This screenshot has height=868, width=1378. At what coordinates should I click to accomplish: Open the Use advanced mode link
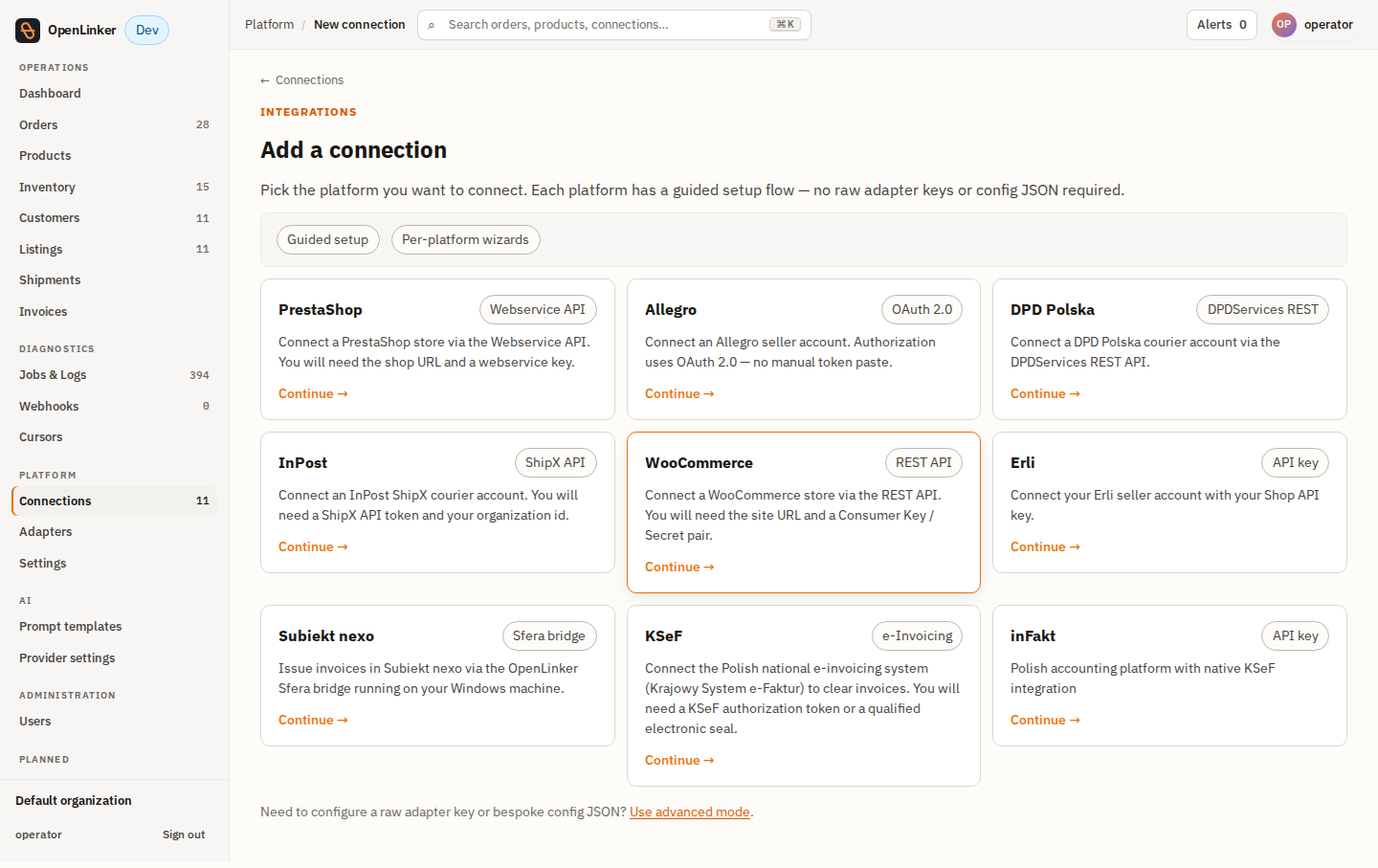690,812
